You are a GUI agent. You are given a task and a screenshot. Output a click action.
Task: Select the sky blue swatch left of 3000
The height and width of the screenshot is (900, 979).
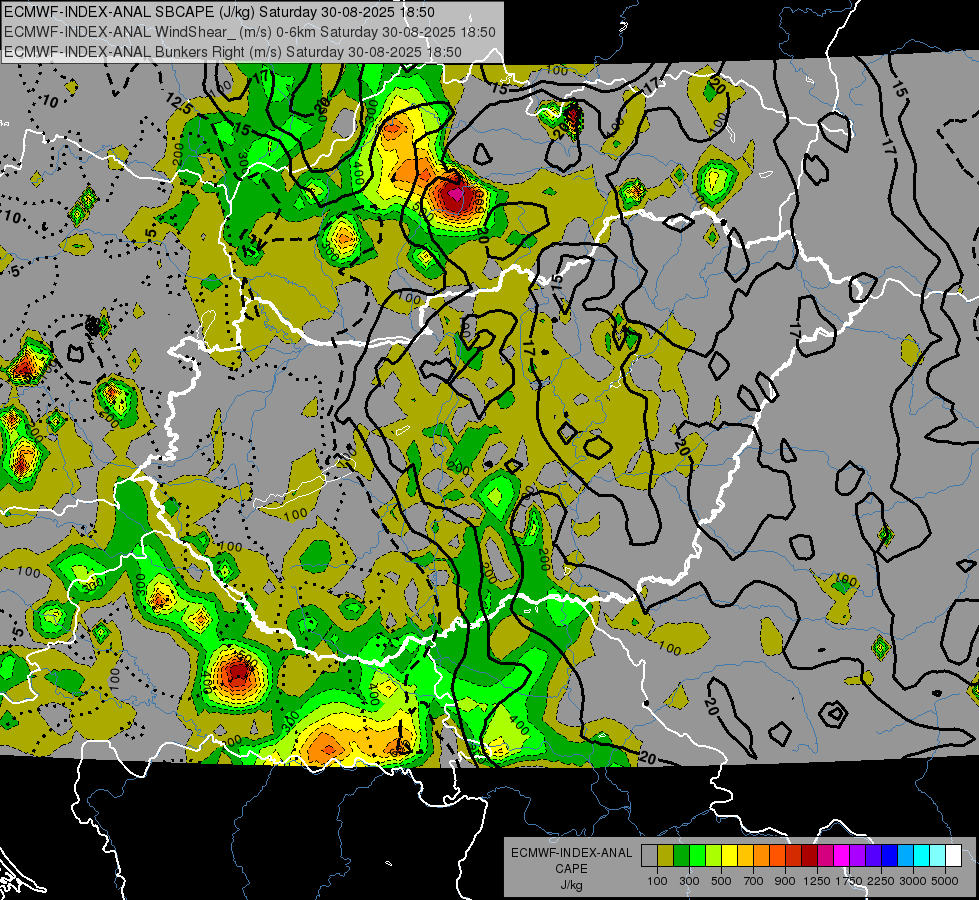905,856
